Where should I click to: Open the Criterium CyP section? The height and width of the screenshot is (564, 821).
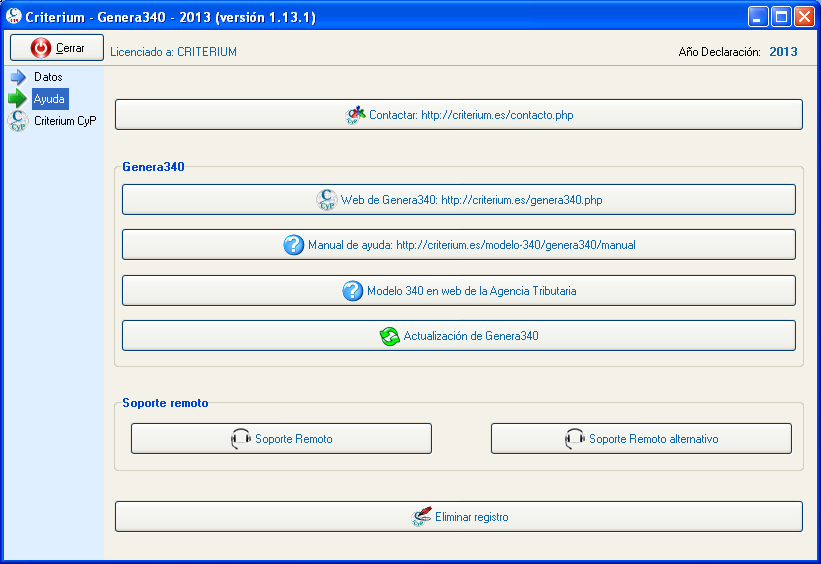65,121
